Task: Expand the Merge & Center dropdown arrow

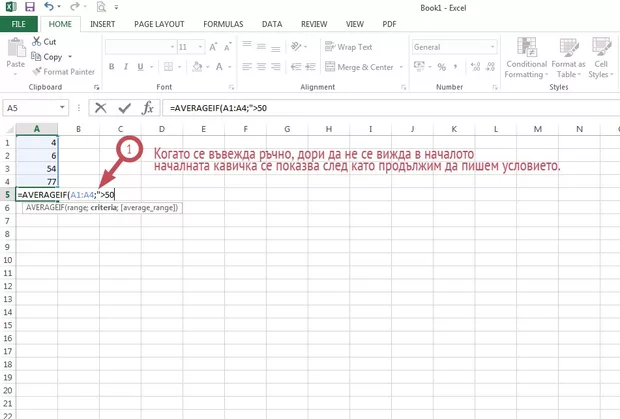Action: (x=401, y=67)
